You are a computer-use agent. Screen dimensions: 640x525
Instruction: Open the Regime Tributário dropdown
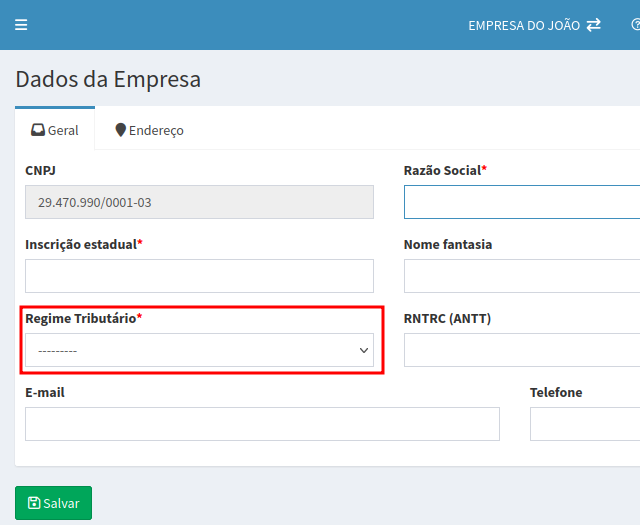(199, 351)
